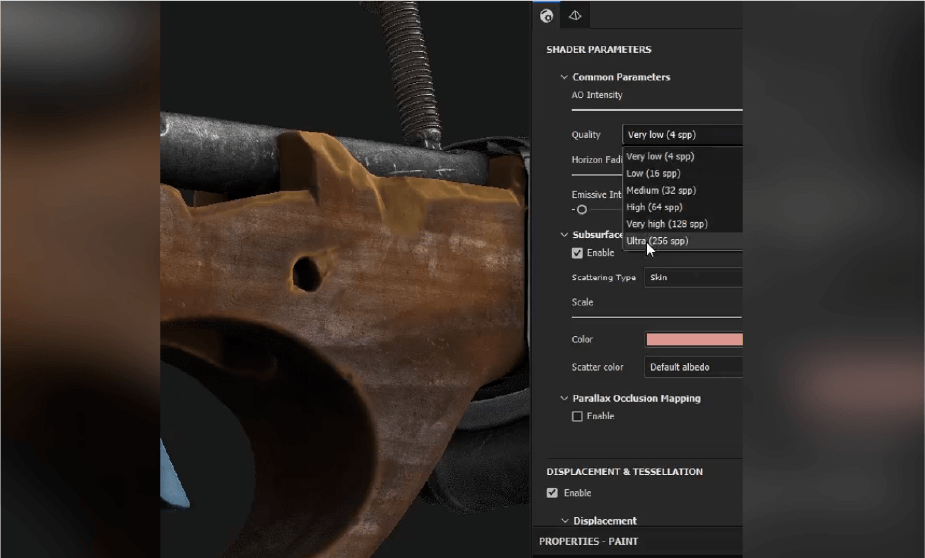Enable Parallax Occlusion Mapping checkbox
925x558 pixels.
577,416
